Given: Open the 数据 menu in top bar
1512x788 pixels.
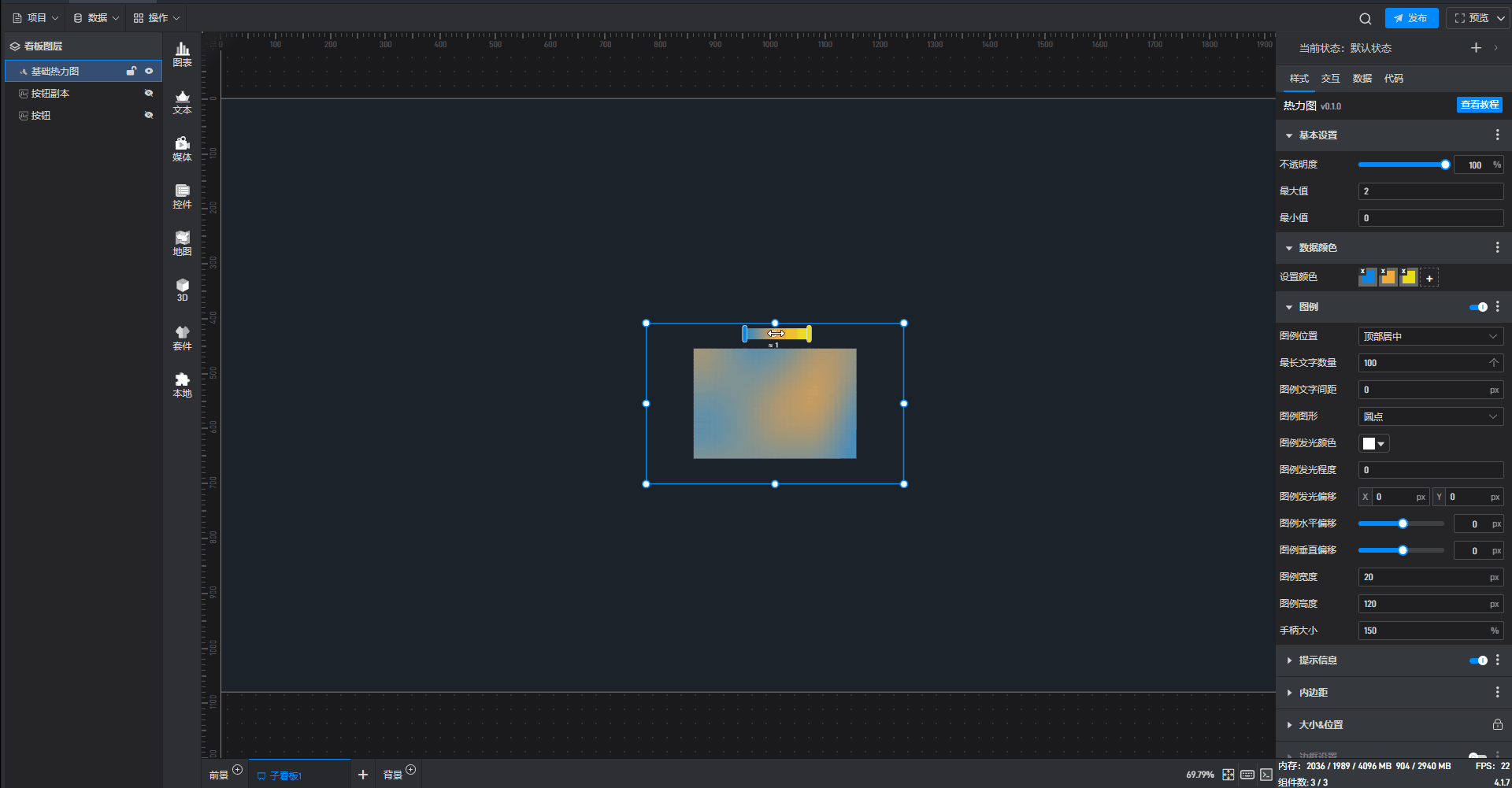Looking at the screenshot, I should pos(96,17).
